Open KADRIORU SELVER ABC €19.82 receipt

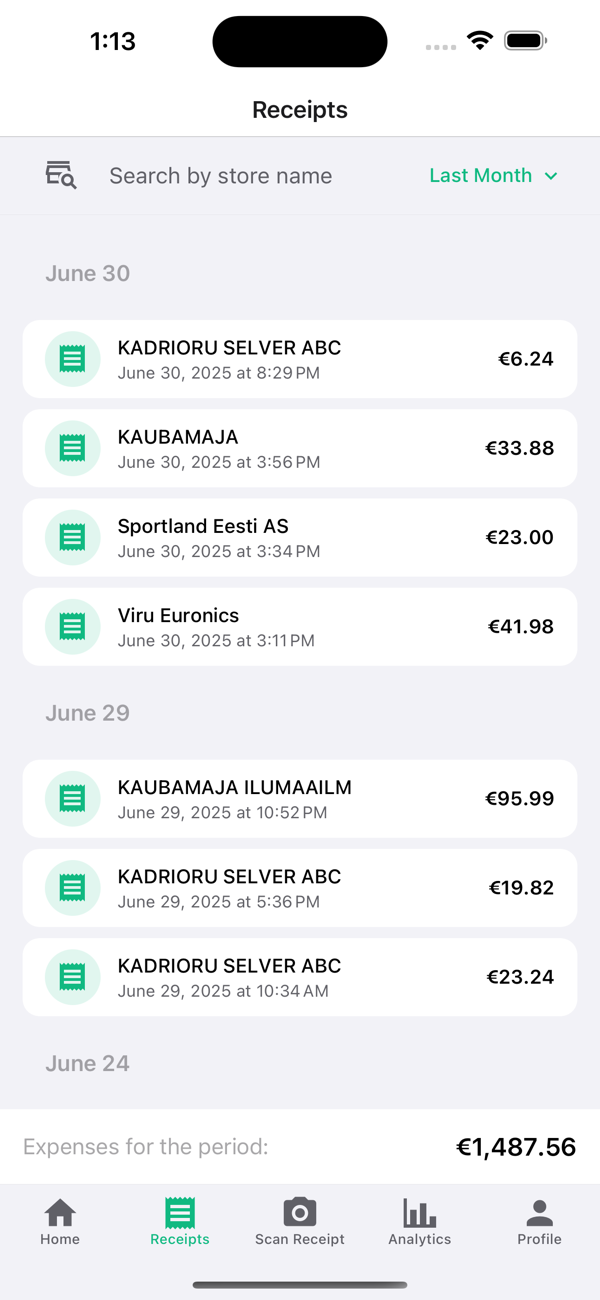point(300,888)
